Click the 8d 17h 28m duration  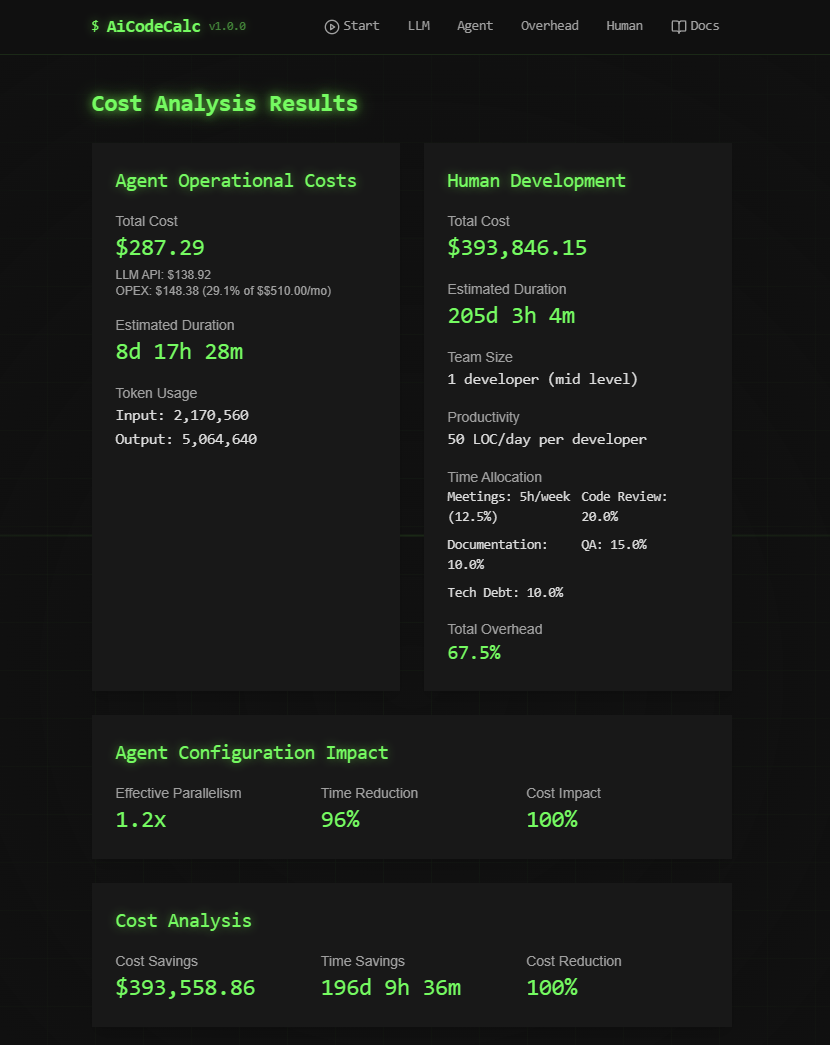coord(179,351)
